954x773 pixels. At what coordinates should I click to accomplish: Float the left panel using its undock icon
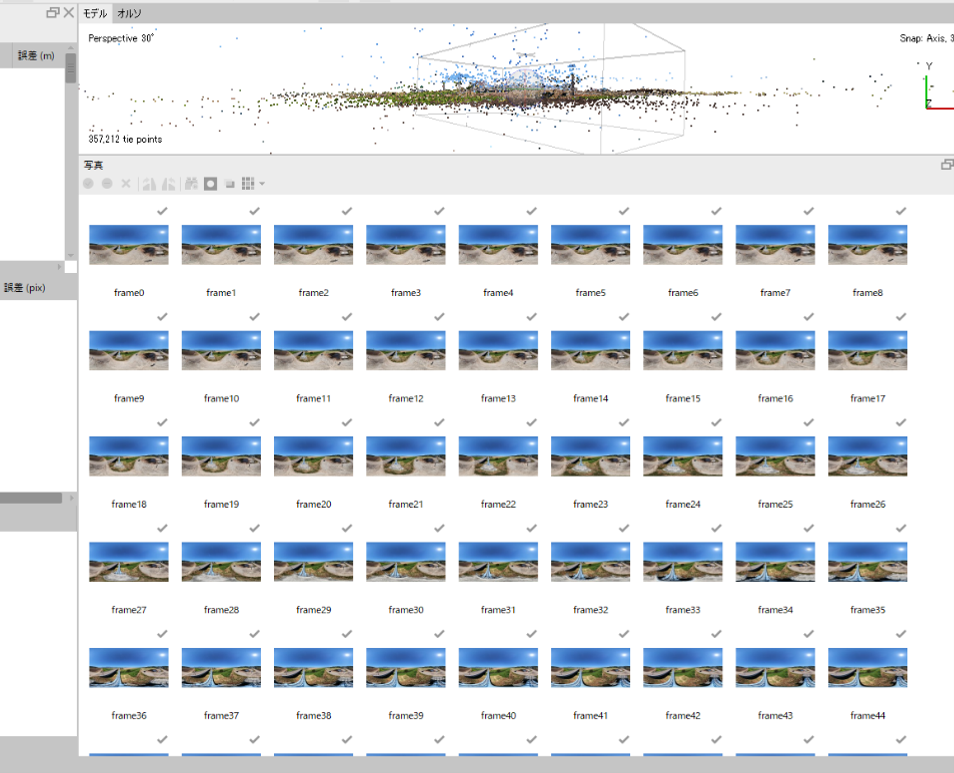pyautogui.click(x=53, y=12)
